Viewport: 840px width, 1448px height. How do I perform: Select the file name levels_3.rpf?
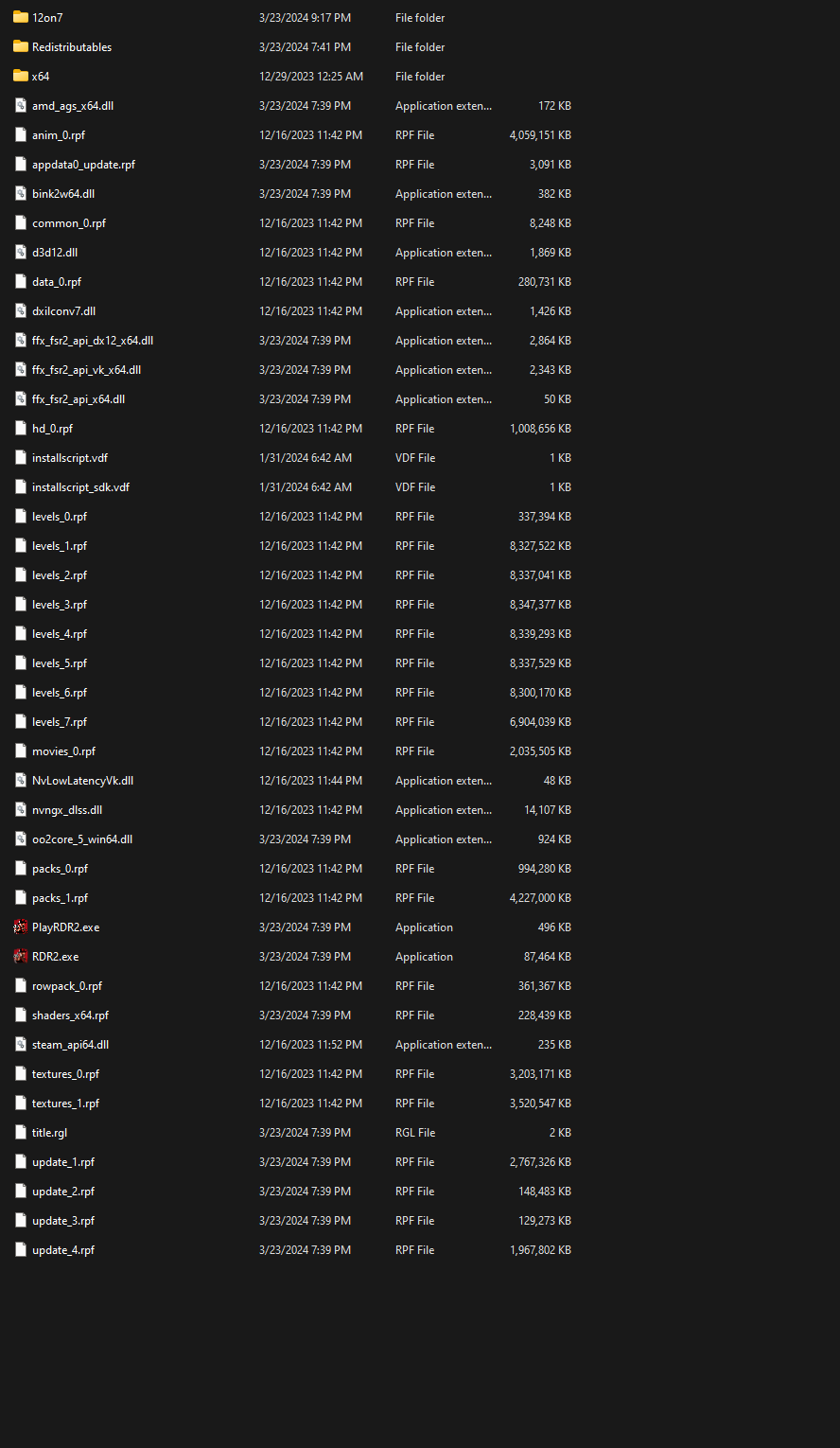pyautogui.click(x=60, y=605)
